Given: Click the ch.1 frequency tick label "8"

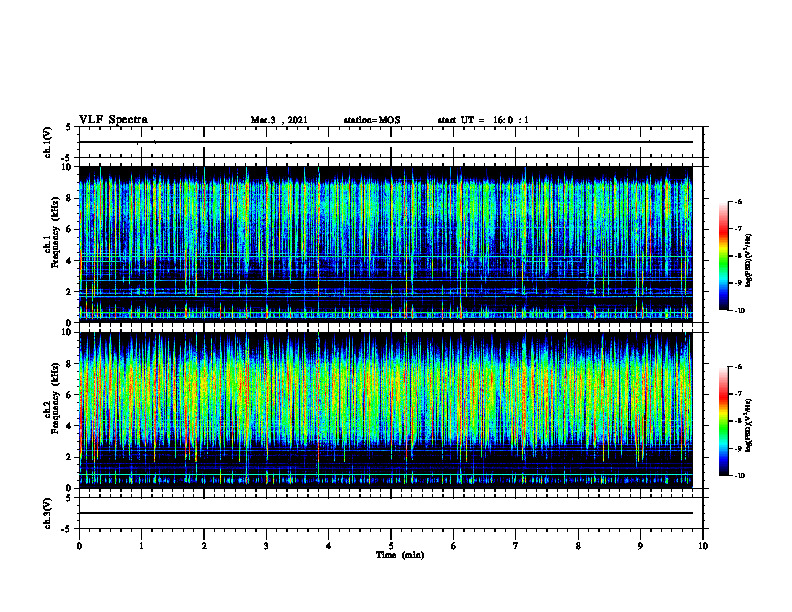Looking at the screenshot, I should pyautogui.click(x=69, y=198).
